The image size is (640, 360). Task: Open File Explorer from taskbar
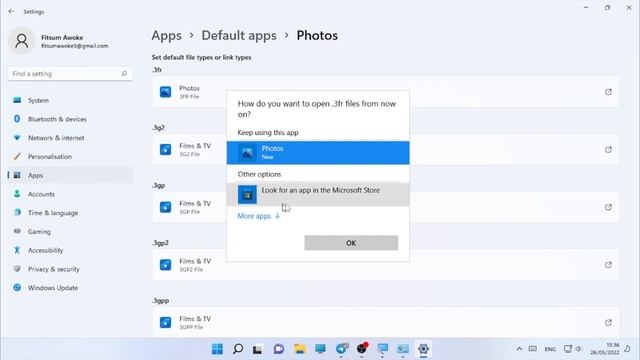(300, 349)
